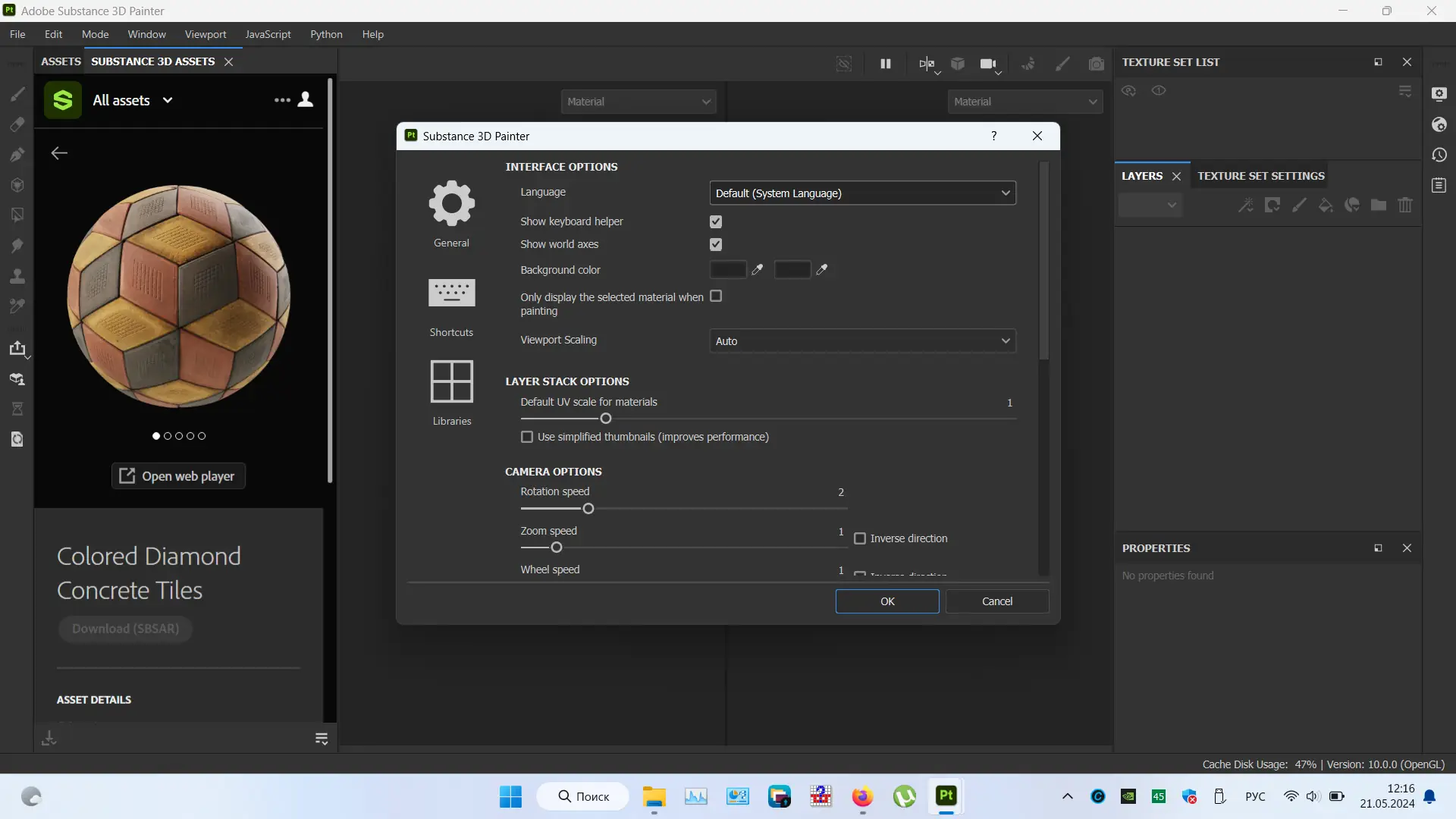Click Open web player button
This screenshot has height=819, width=1456.
coord(178,476)
